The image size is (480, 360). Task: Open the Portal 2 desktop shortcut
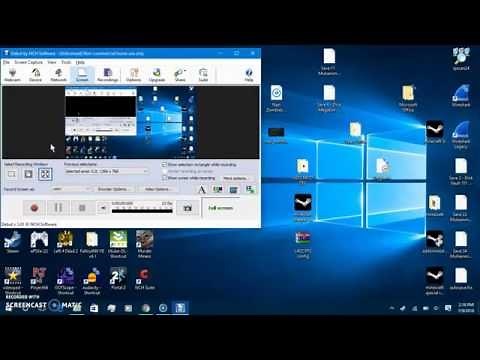click(118, 279)
